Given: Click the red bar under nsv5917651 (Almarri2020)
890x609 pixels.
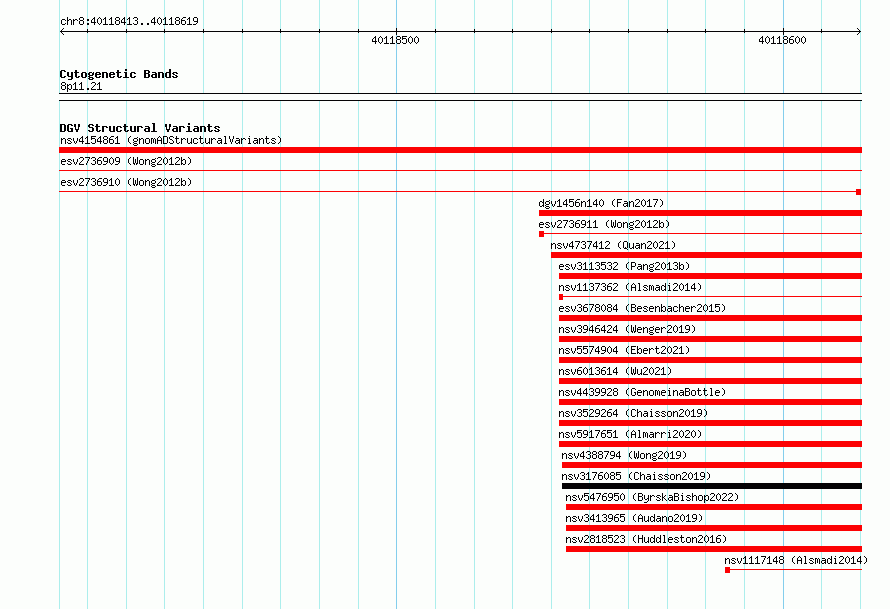Looking at the screenshot, I should [x=710, y=444].
